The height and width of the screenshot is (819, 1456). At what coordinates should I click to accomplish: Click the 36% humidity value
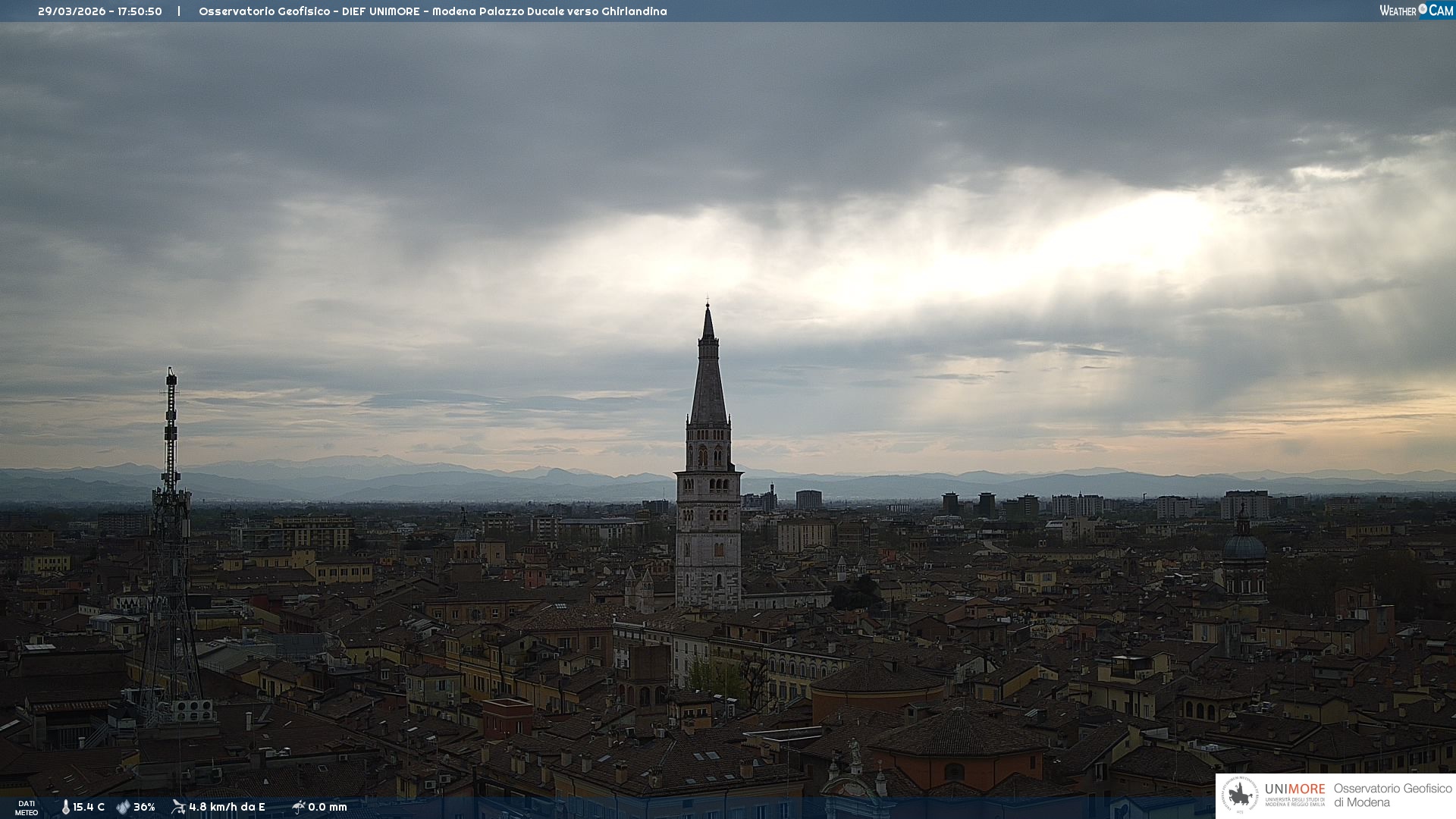pyautogui.click(x=144, y=807)
